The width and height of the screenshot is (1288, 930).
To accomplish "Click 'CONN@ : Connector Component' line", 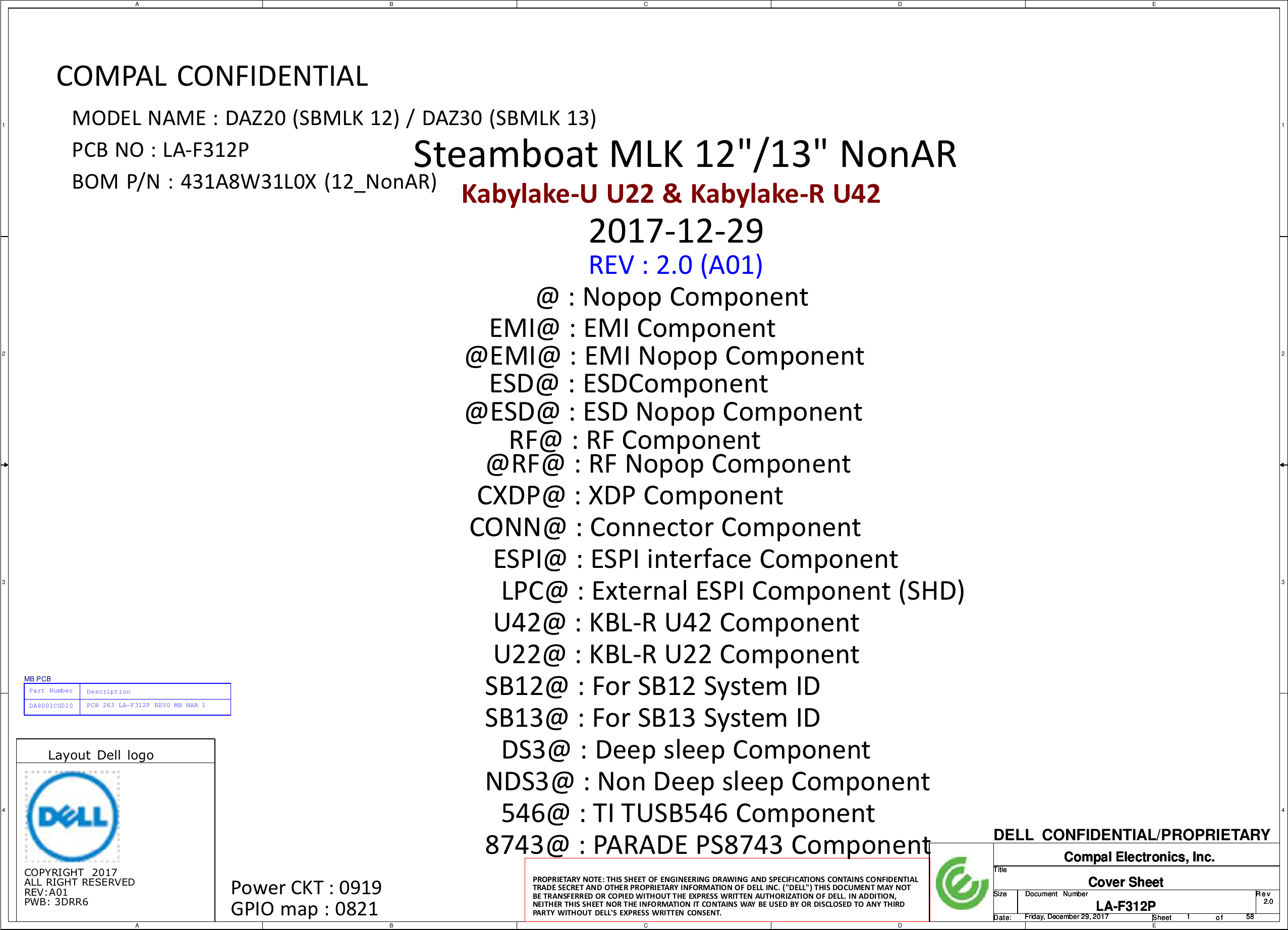I will (x=665, y=528).
